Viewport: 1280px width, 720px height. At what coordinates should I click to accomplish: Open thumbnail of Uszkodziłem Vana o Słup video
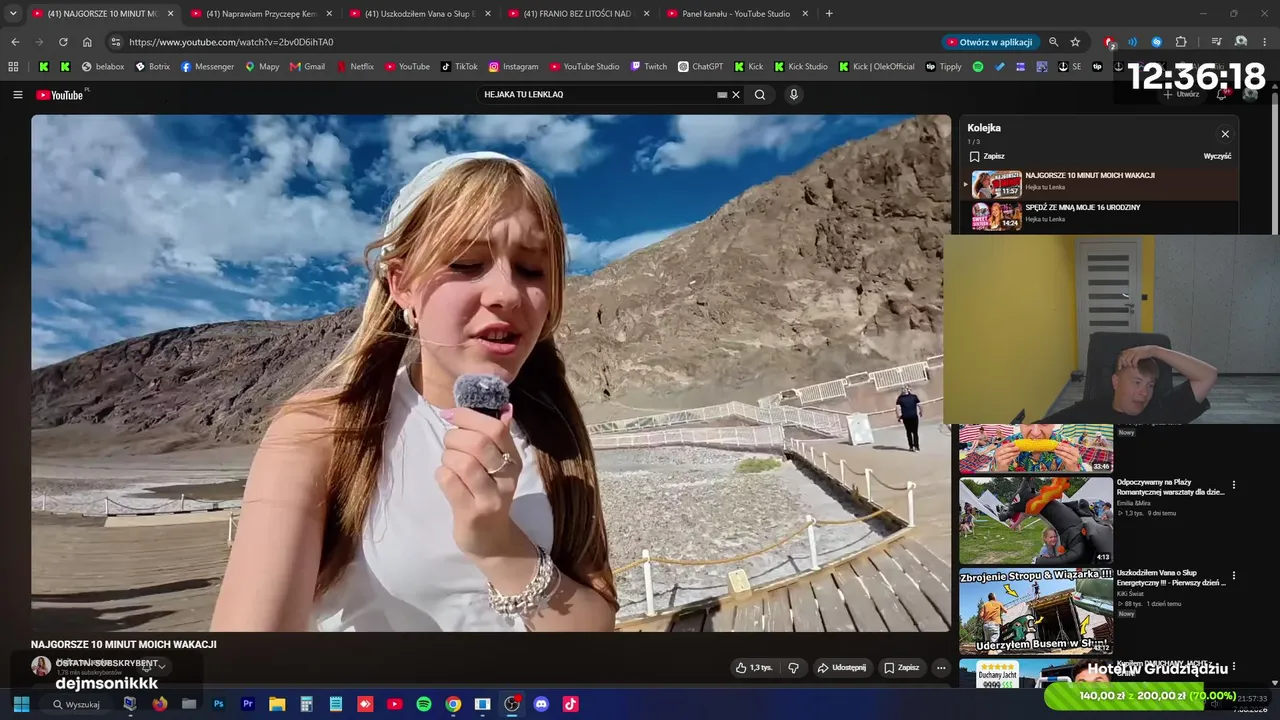coord(1036,611)
